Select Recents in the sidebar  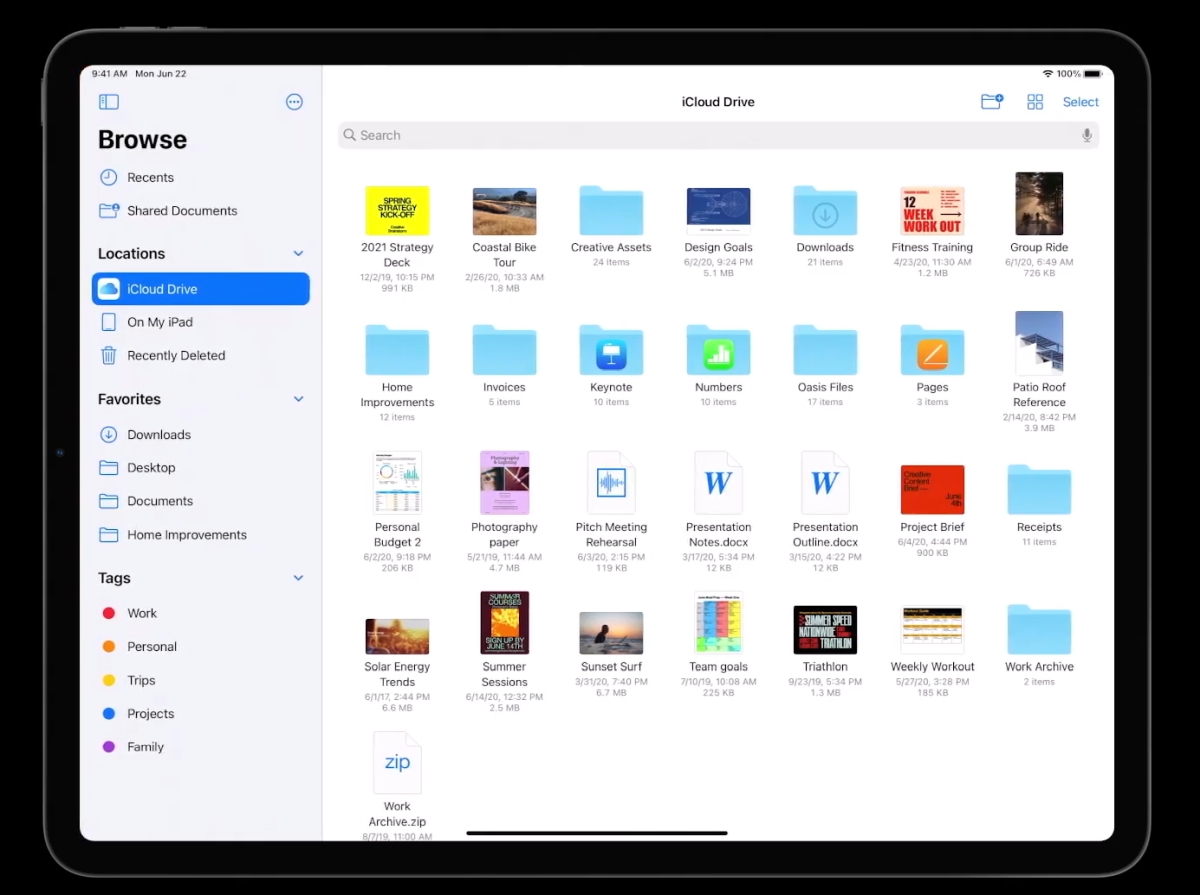tap(150, 178)
